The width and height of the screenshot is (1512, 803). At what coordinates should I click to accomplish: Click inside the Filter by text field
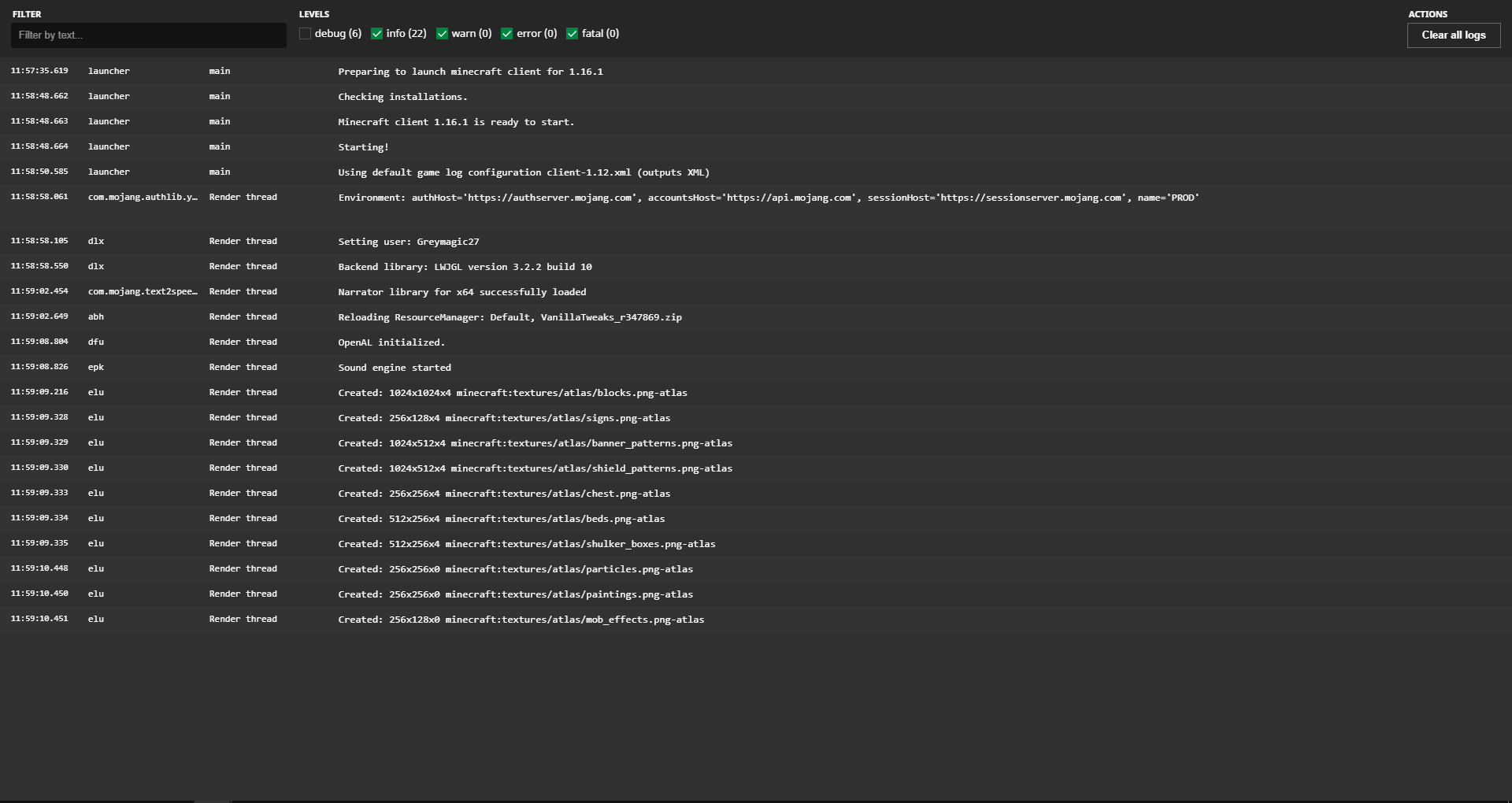(x=148, y=35)
